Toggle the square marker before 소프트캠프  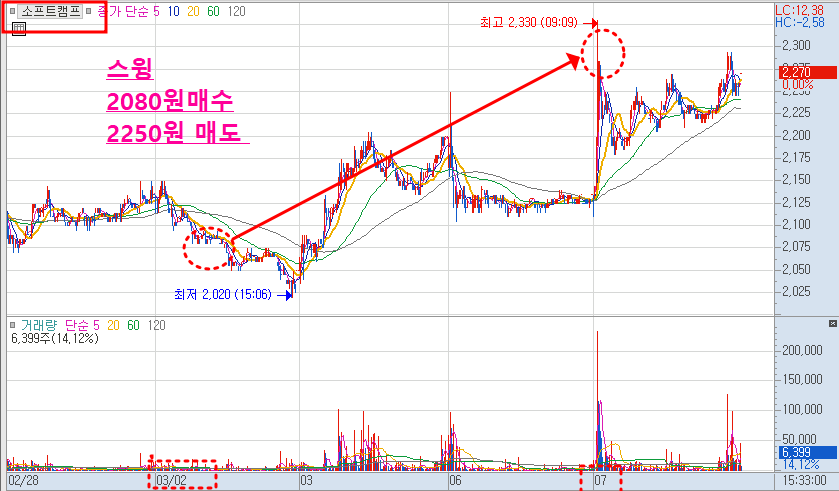click(12, 11)
